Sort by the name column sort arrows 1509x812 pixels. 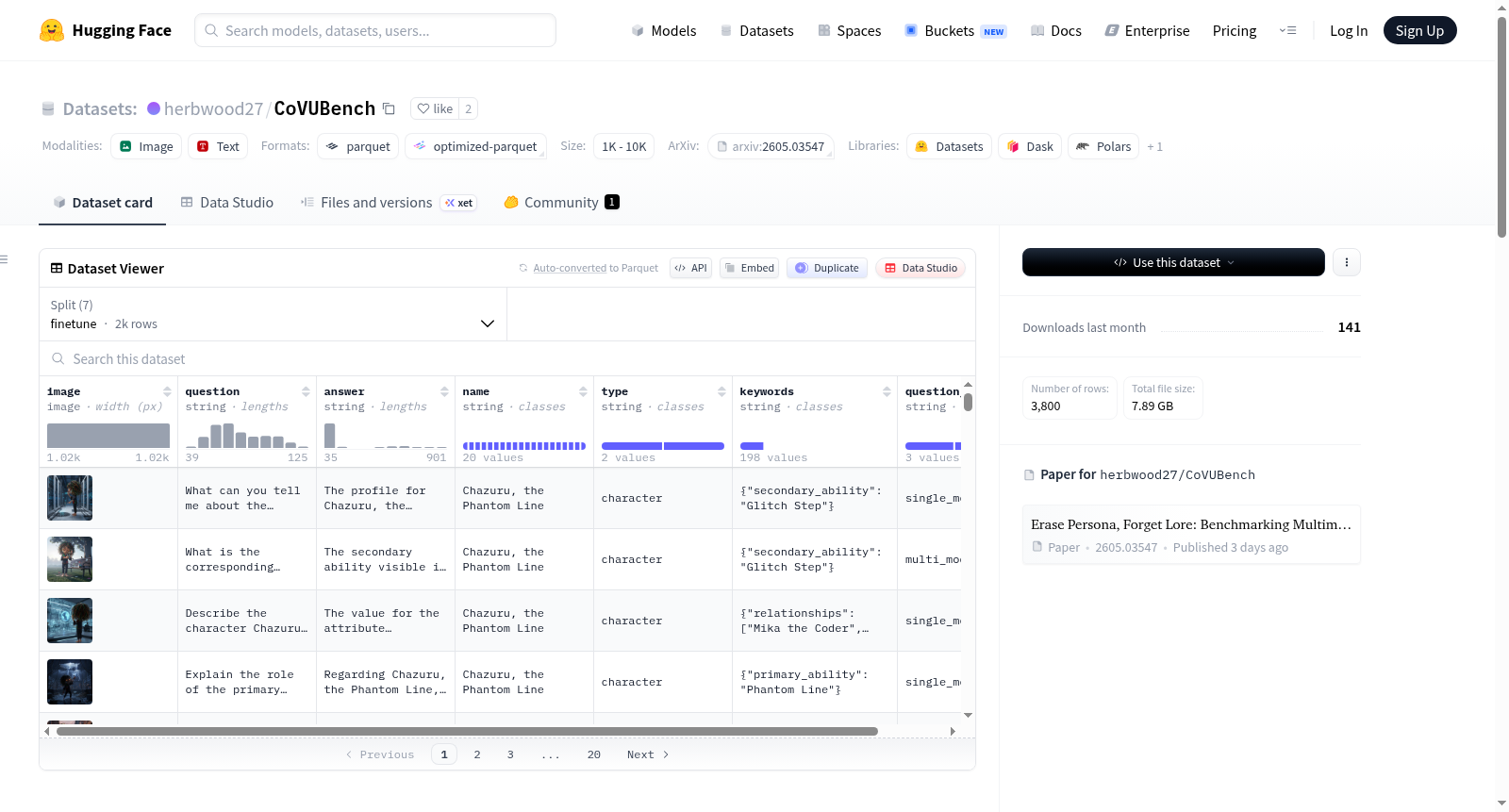pyautogui.click(x=583, y=391)
